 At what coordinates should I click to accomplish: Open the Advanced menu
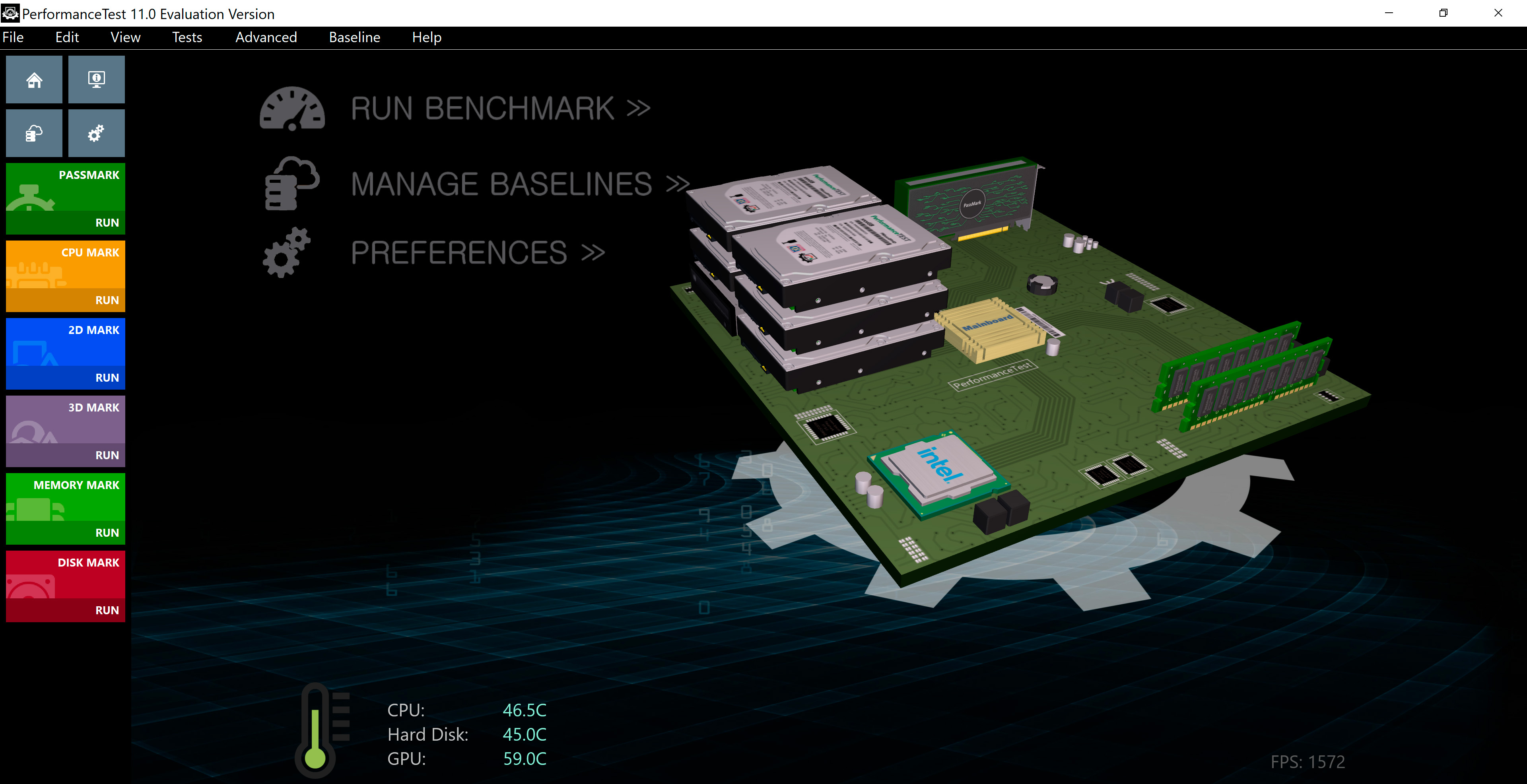coord(265,36)
